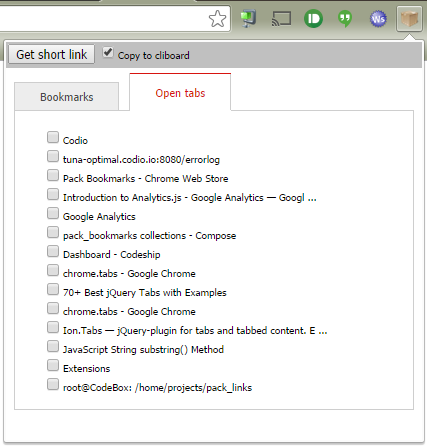
Task: Check the Google Analytics checkbox
Action: (53, 213)
